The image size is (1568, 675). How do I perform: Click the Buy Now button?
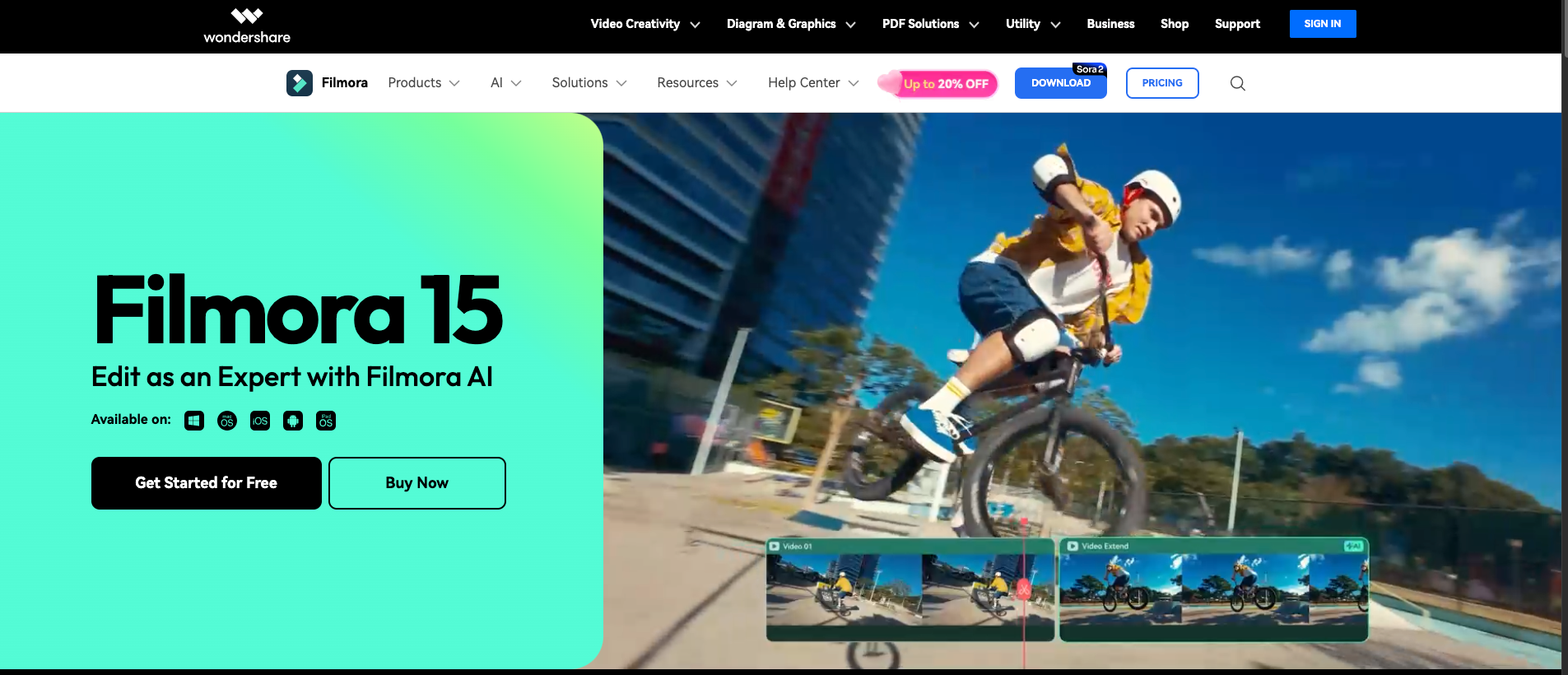click(x=416, y=483)
